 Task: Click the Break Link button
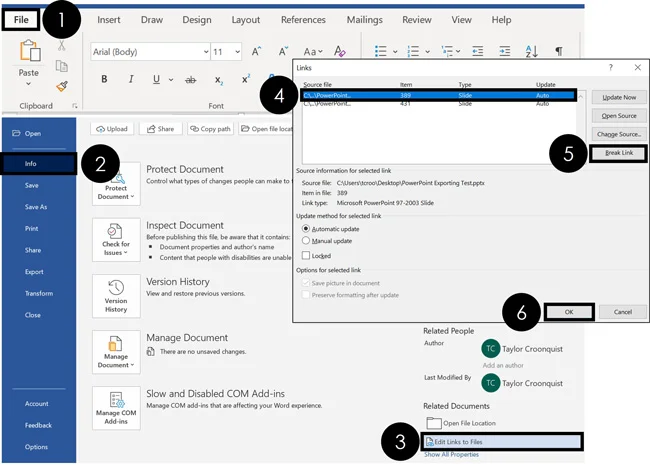pyautogui.click(x=618, y=153)
